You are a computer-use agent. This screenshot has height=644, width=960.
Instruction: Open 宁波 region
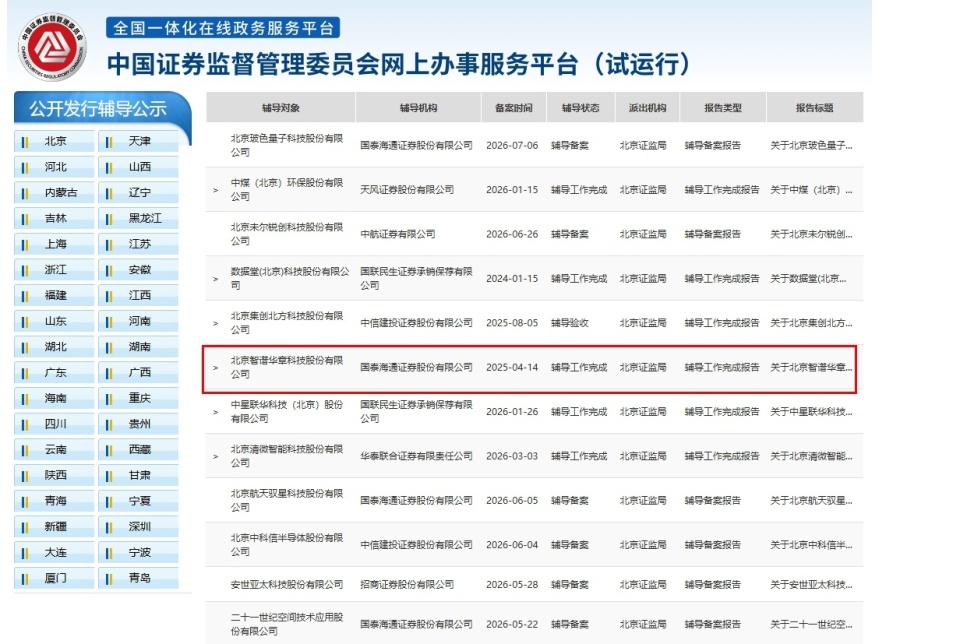coord(138,553)
